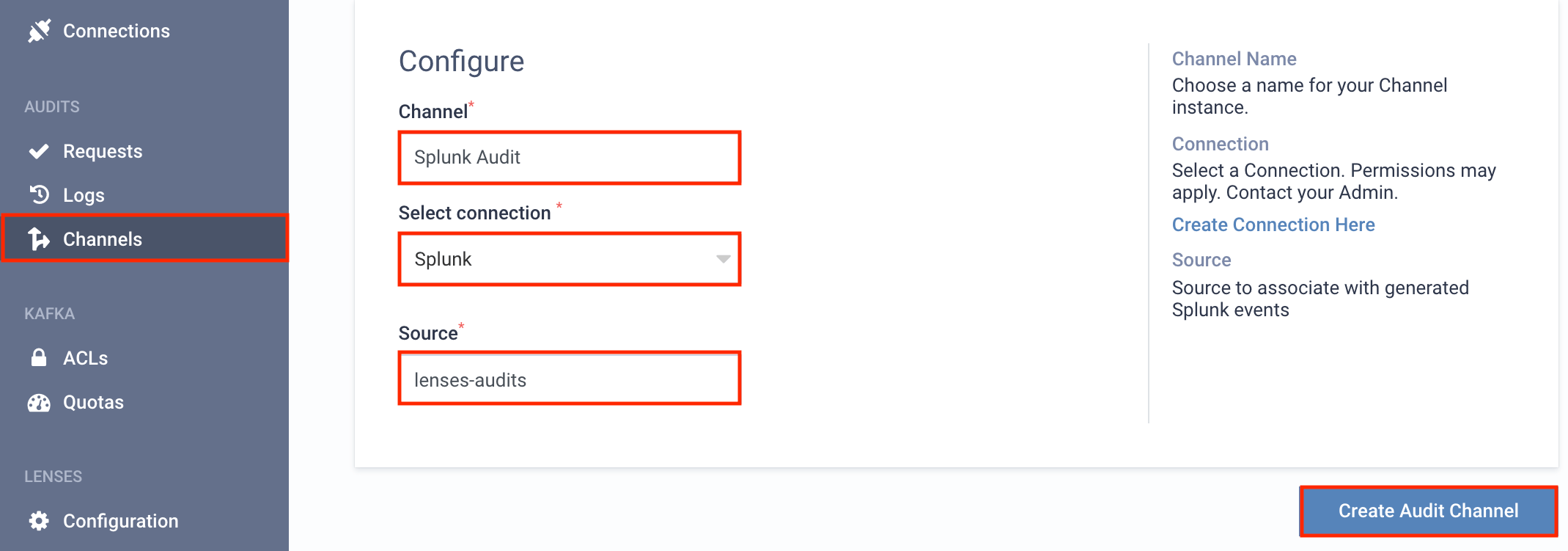Click the Logs history clock icon
Screen dimensions: 1568x551
click(39, 194)
